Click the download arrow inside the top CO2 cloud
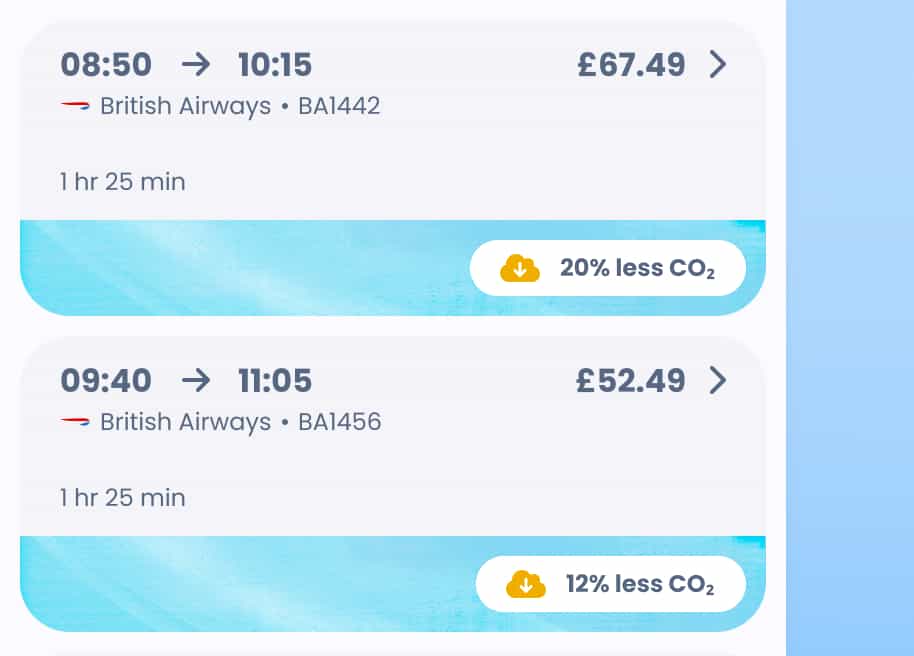 pyautogui.click(x=517, y=267)
